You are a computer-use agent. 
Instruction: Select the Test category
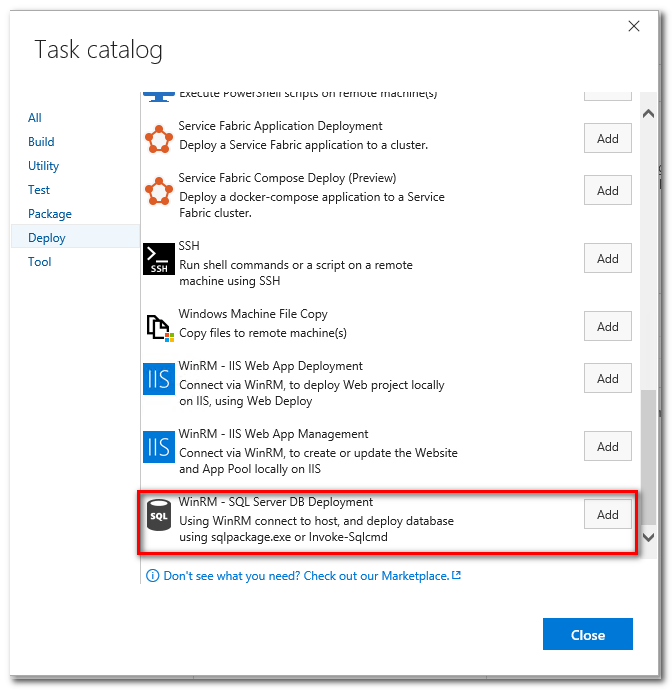[x=39, y=190]
